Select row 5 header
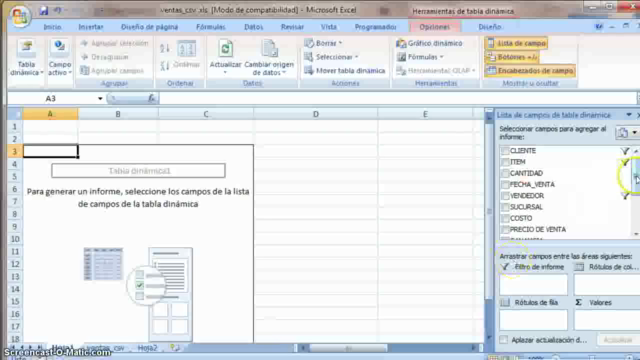Viewport: 640px width, 360px height. pos(15,176)
